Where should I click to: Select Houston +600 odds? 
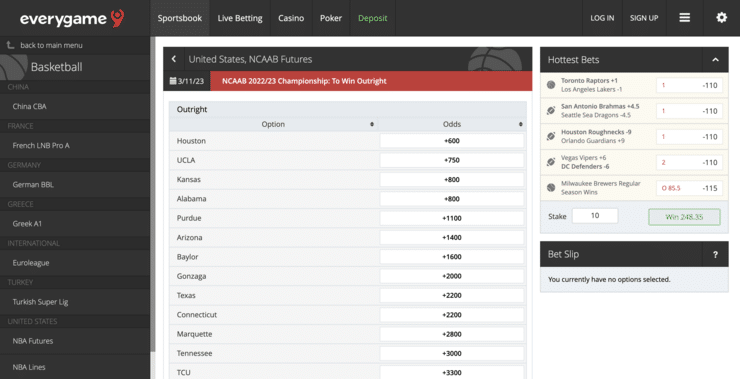(452, 141)
